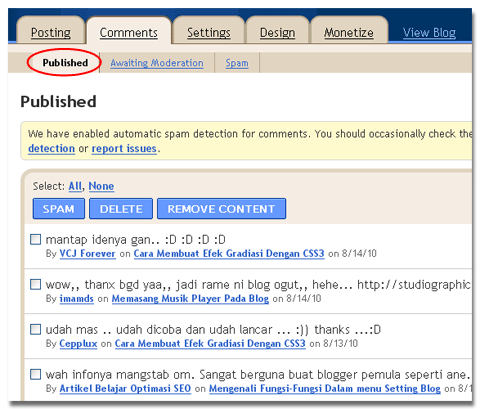This screenshot has width=480, height=409.
Task: Click the REMOVE CONTENT button
Action: pos(221,209)
